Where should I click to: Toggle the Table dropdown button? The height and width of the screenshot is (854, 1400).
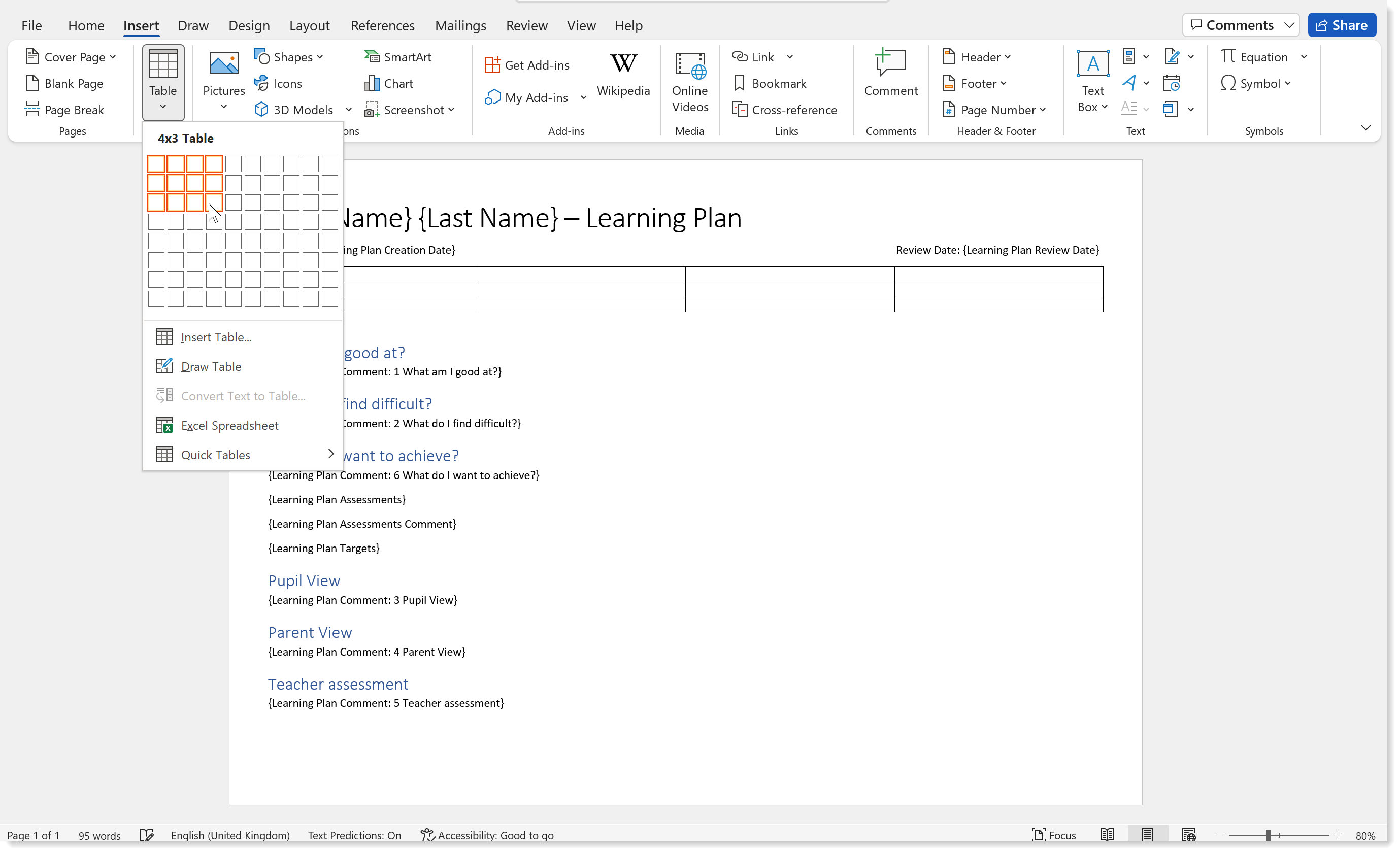163,82
